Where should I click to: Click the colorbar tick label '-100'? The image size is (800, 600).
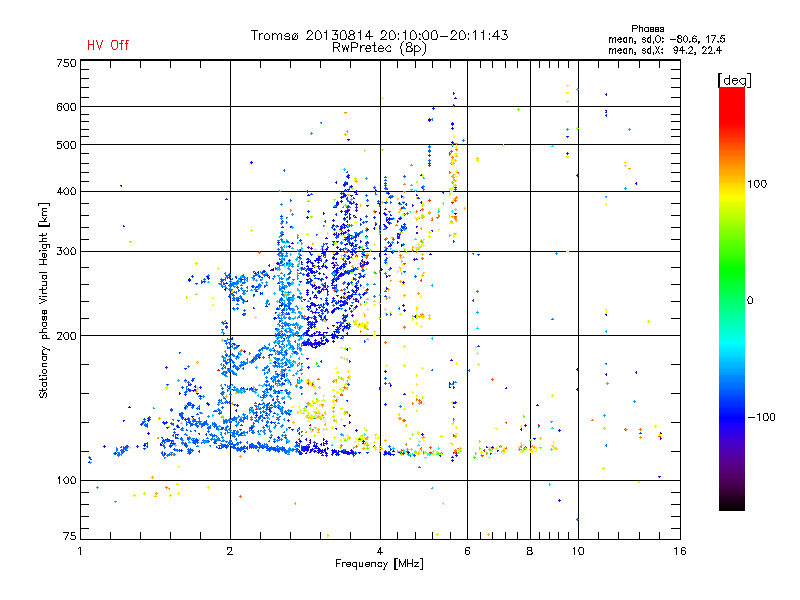tap(761, 417)
